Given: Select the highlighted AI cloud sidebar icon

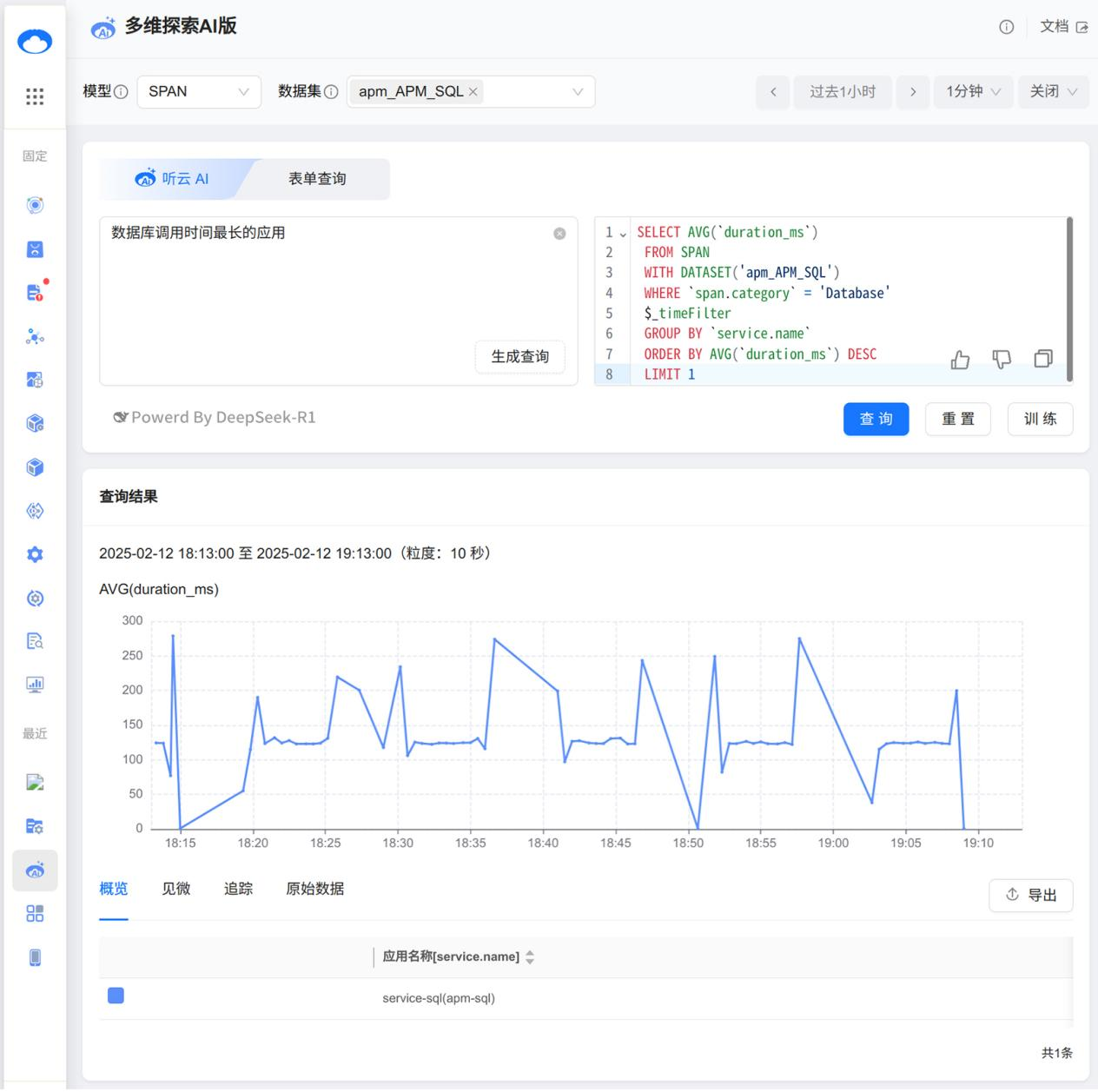Looking at the screenshot, I should coord(35,870).
